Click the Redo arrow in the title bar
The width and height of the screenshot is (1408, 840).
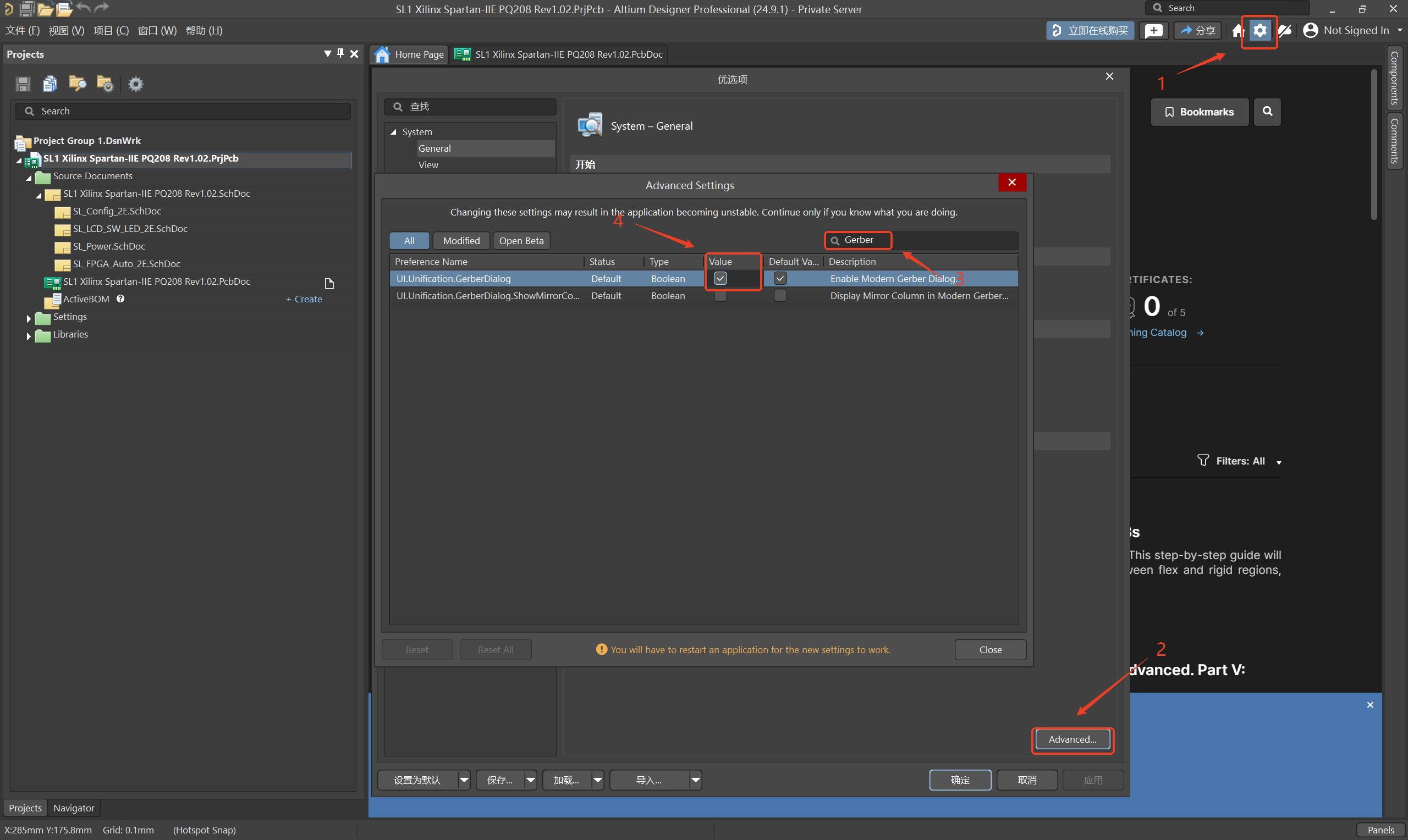pyautogui.click(x=102, y=8)
